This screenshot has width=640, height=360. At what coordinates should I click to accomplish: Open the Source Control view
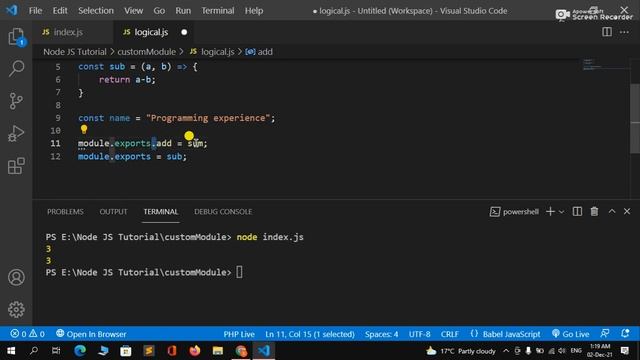pos(16,101)
